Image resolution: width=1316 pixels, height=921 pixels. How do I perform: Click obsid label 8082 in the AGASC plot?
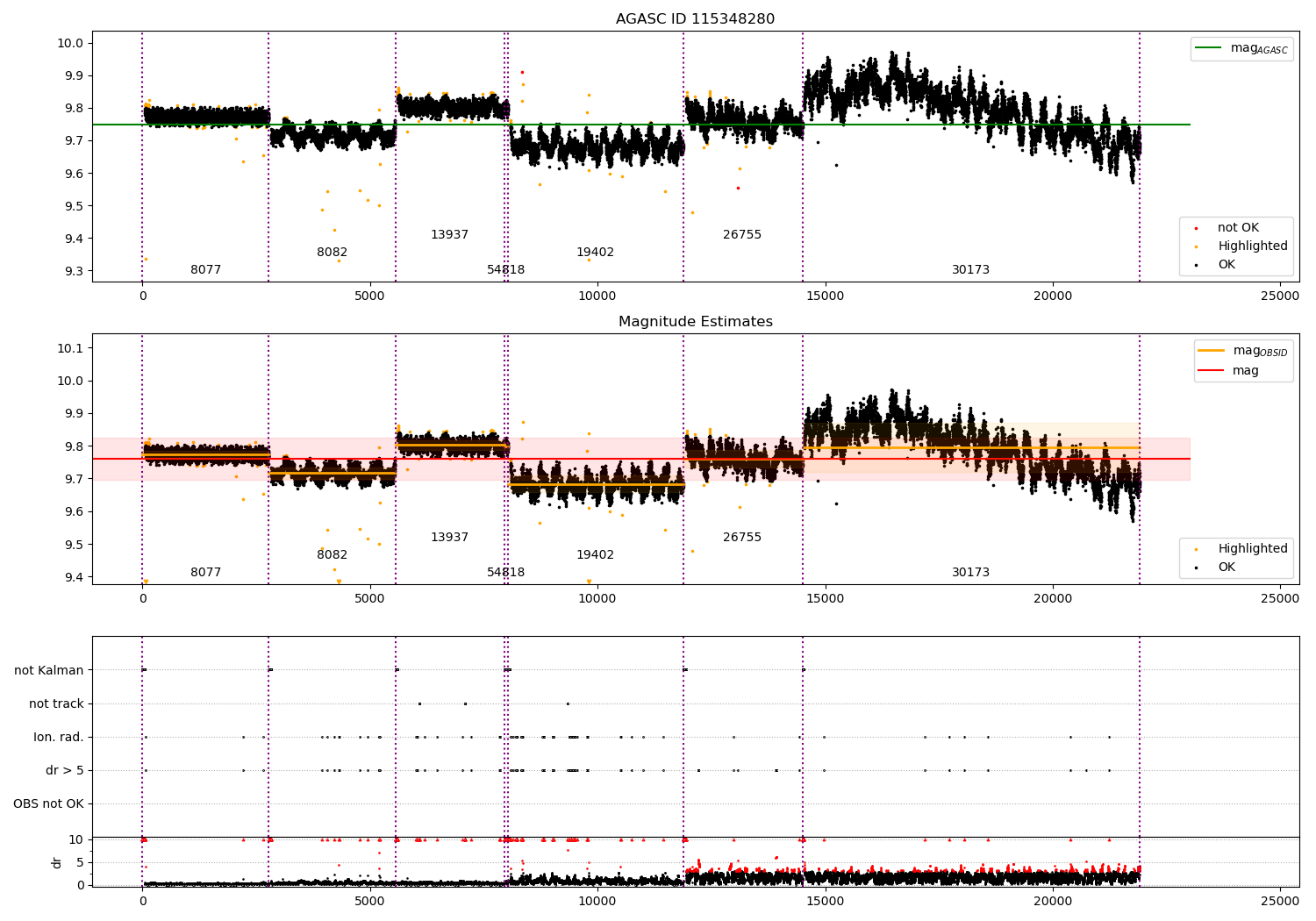[333, 253]
